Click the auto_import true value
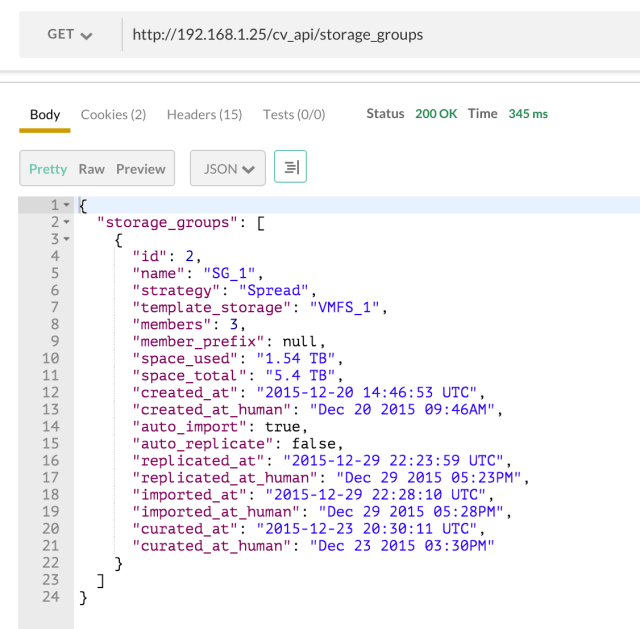 [282, 427]
